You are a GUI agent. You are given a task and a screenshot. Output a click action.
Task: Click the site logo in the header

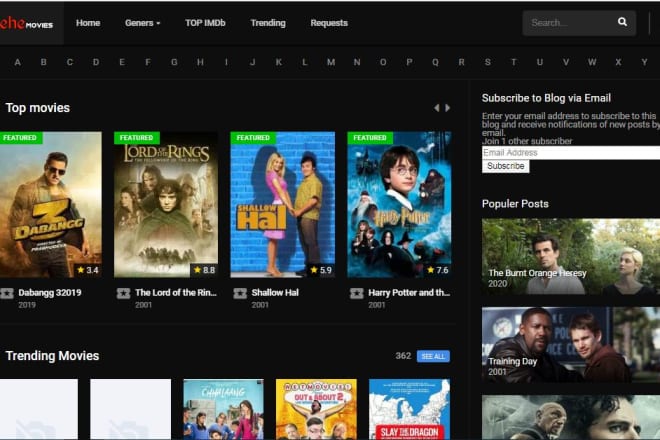pos(27,23)
